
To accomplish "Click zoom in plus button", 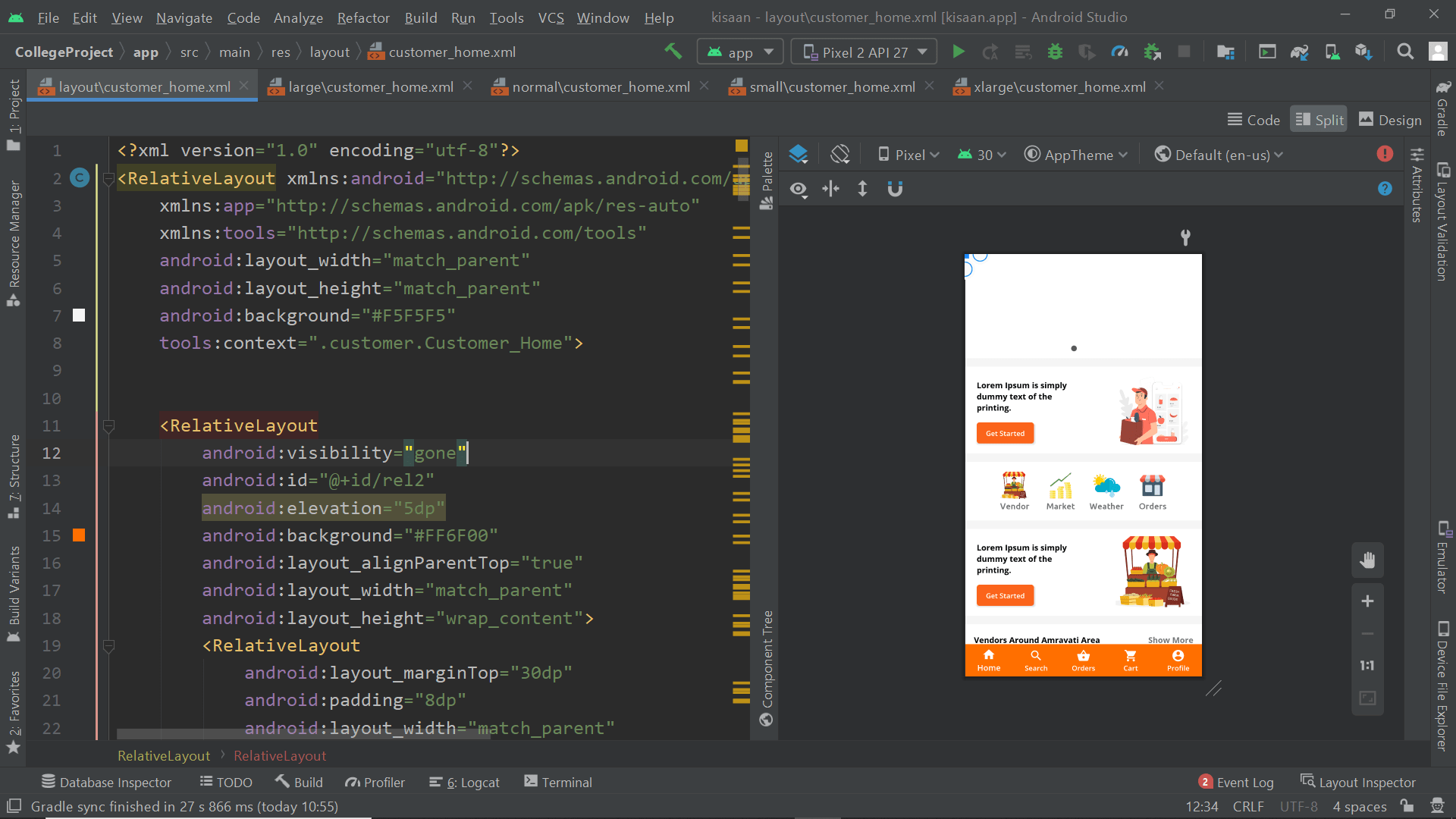I will click(x=1367, y=601).
